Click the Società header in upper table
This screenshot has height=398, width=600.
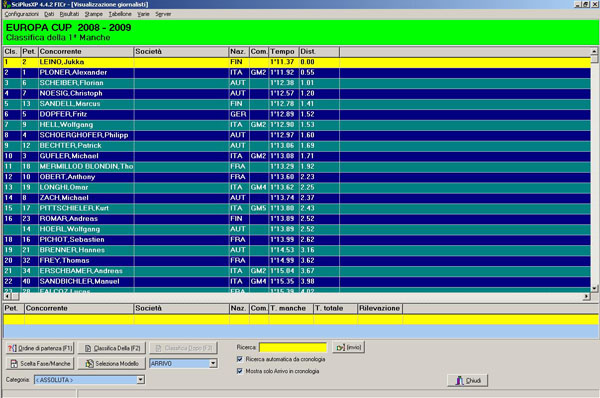pos(181,52)
